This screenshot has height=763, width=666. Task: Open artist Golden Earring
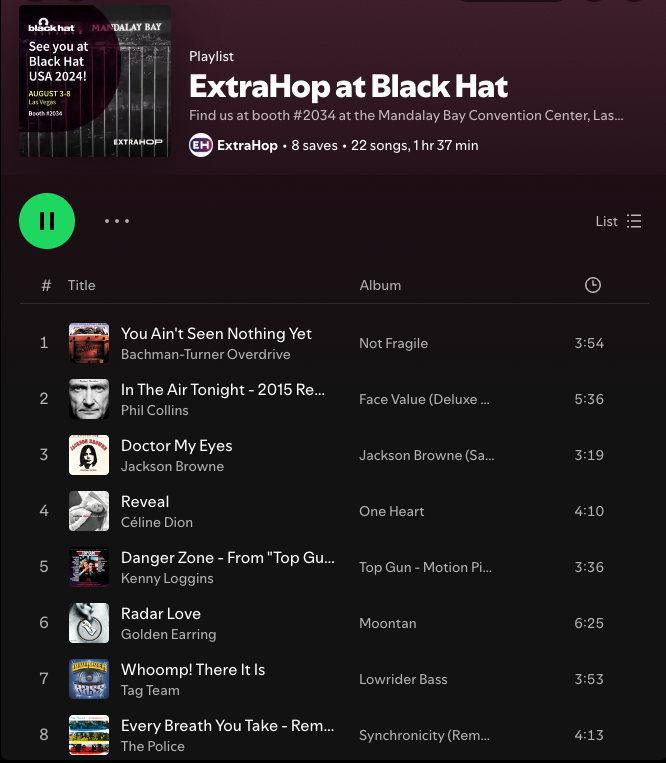(x=168, y=634)
